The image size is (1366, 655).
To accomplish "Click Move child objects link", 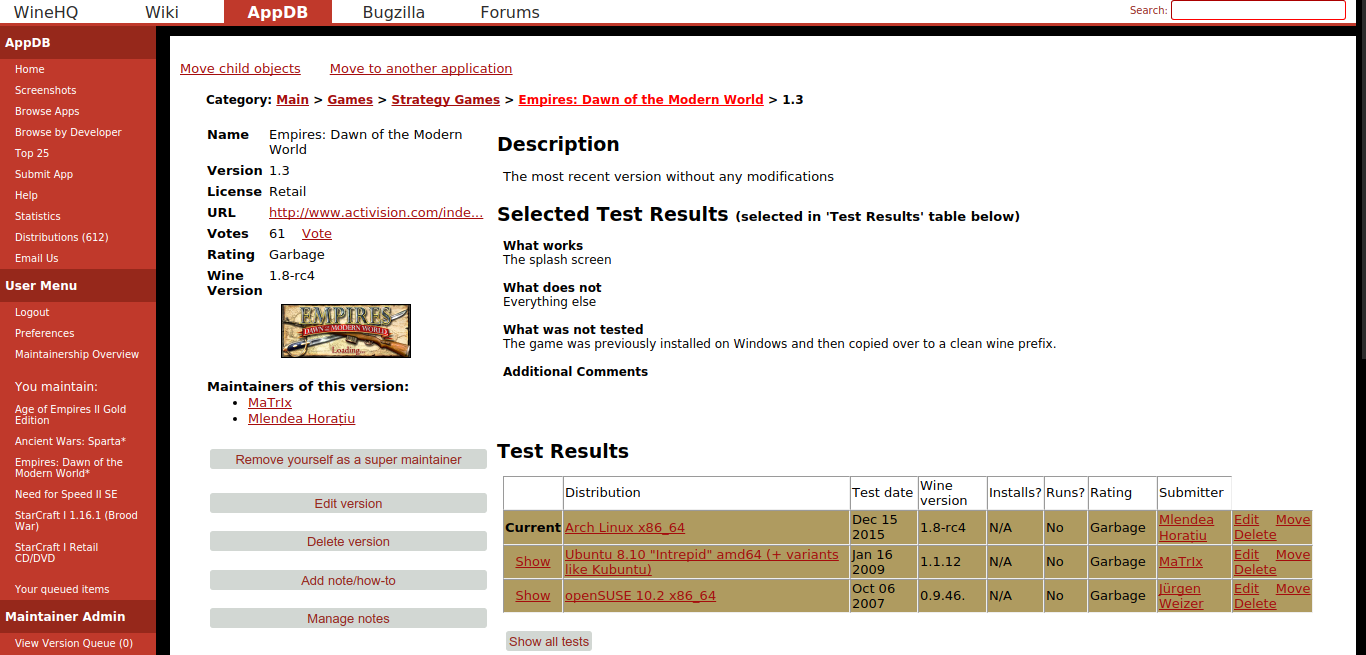I will click(240, 68).
